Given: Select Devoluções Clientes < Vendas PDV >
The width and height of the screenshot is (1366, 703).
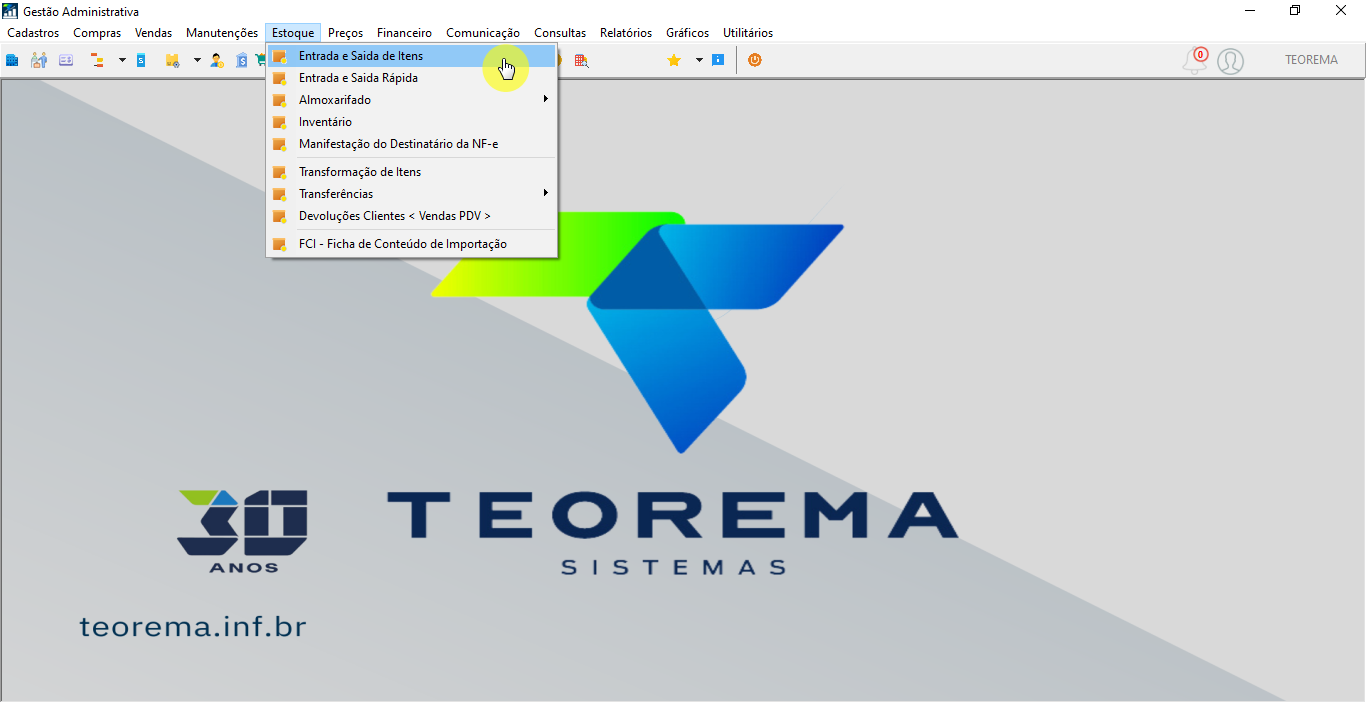Looking at the screenshot, I should [x=411, y=216].
